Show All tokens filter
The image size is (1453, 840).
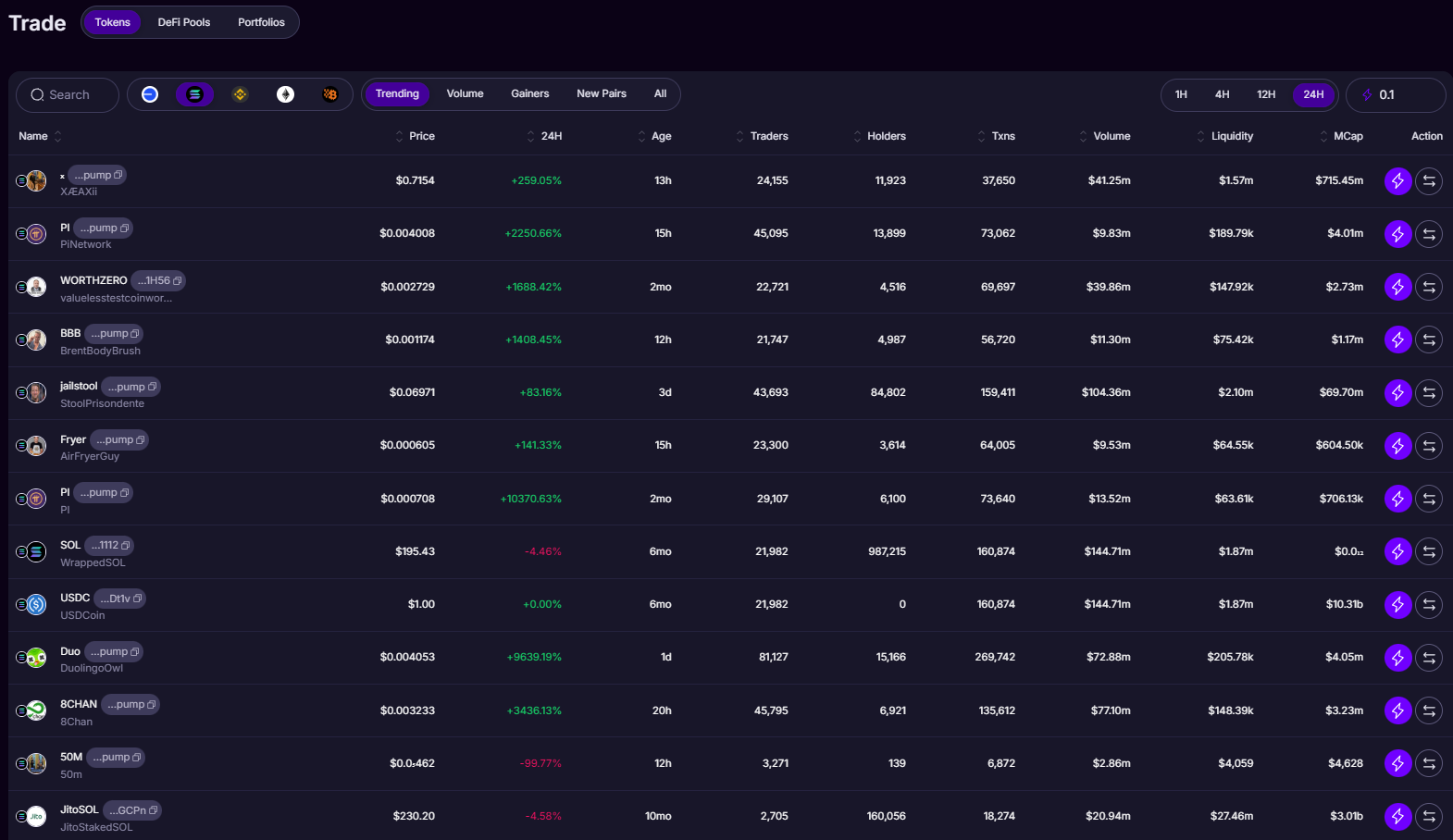tap(661, 93)
